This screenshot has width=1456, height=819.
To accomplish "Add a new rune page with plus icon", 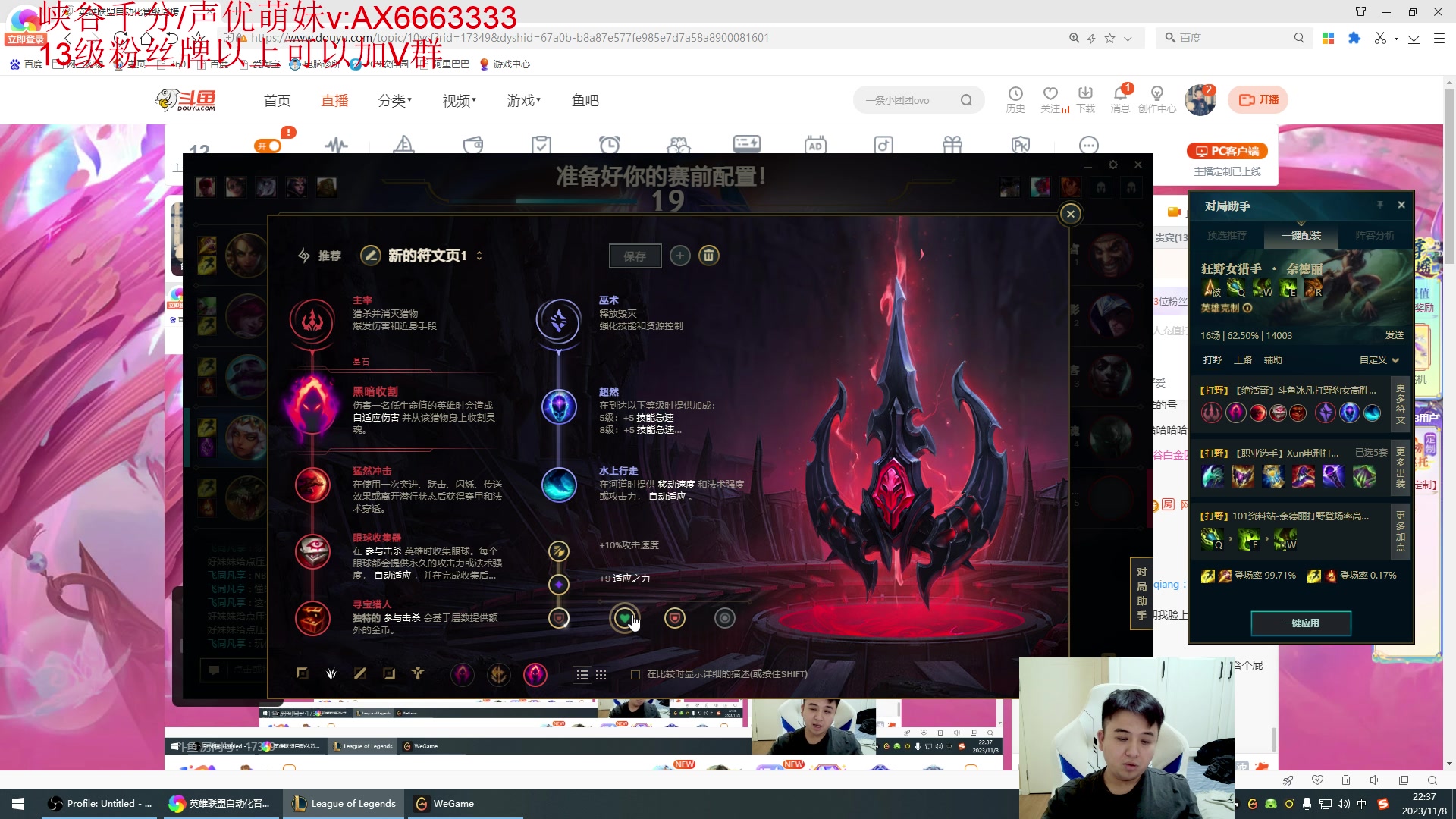I will [x=680, y=256].
